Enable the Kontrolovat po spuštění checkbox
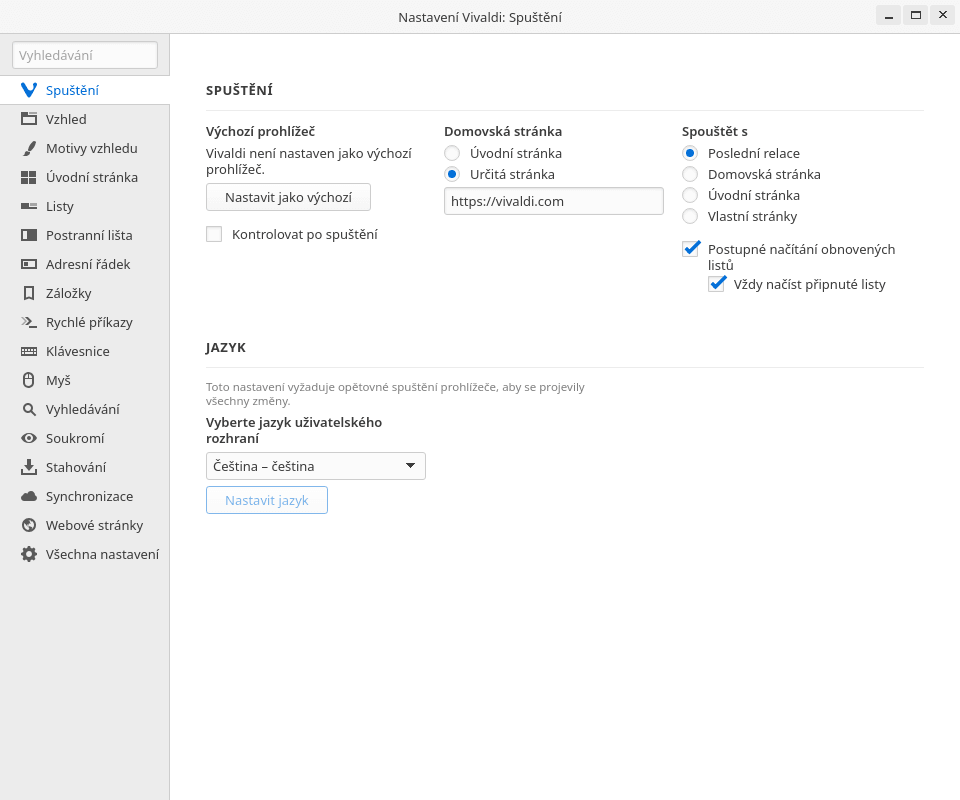 pos(214,234)
